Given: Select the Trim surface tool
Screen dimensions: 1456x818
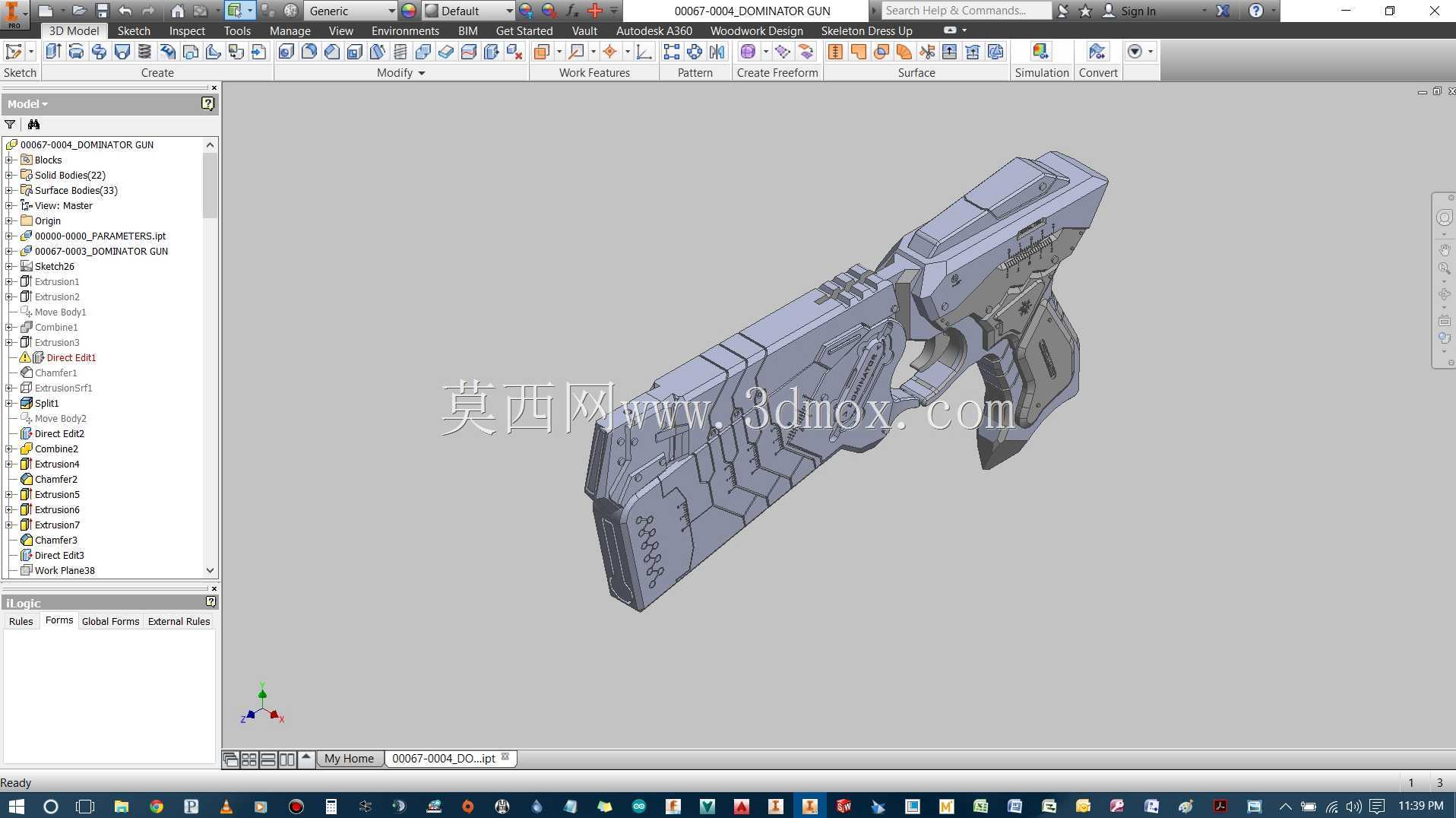Looking at the screenshot, I should tap(927, 52).
